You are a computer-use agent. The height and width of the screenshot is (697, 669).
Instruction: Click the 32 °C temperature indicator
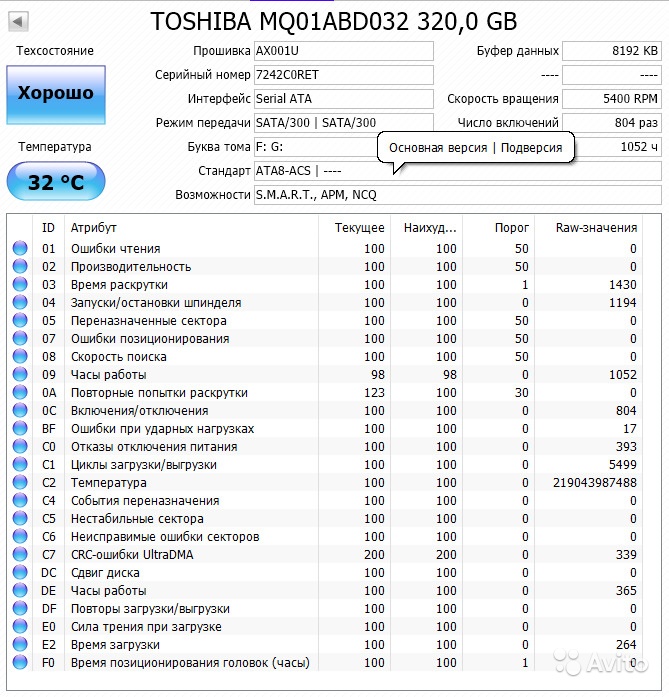click(56, 181)
